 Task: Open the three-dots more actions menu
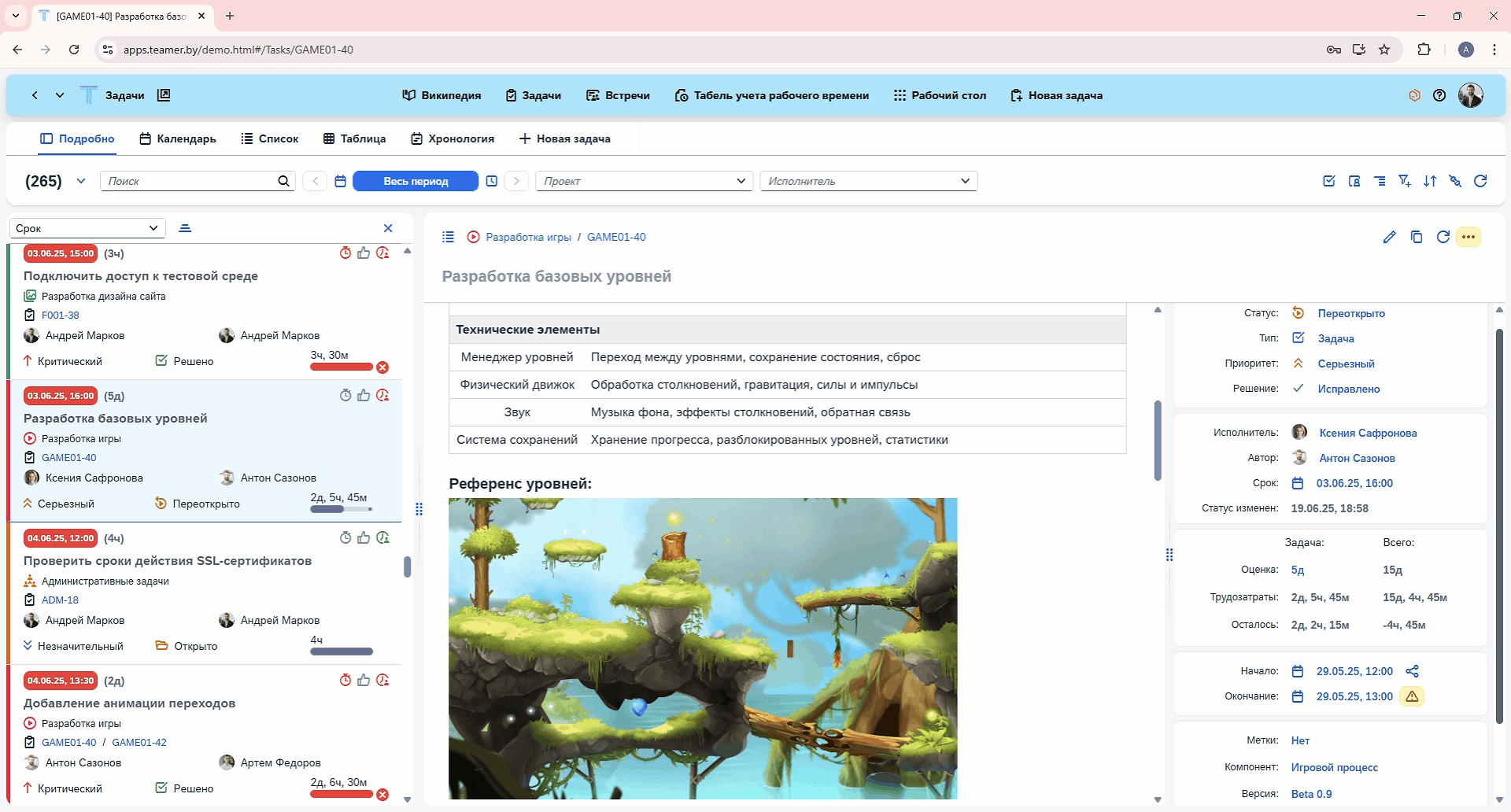point(1468,237)
